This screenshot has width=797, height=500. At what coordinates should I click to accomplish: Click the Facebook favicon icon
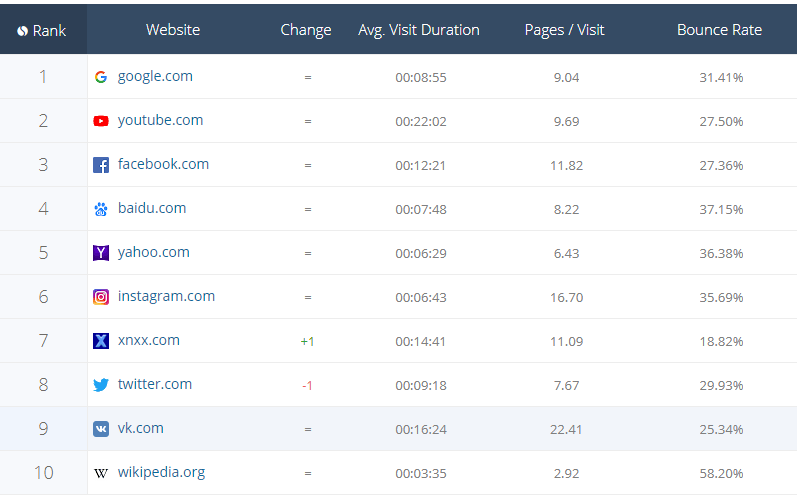101,165
